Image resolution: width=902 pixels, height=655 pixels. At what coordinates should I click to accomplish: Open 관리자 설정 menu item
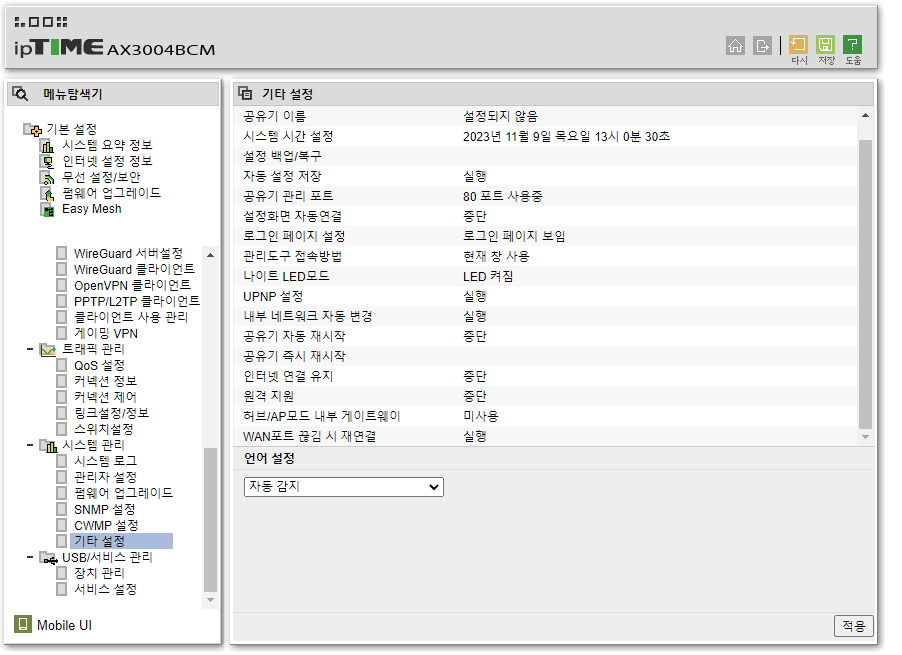pyautogui.click(x=105, y=477)
